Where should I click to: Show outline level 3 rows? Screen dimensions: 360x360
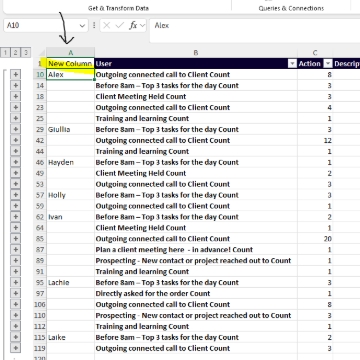coord(25,52)
